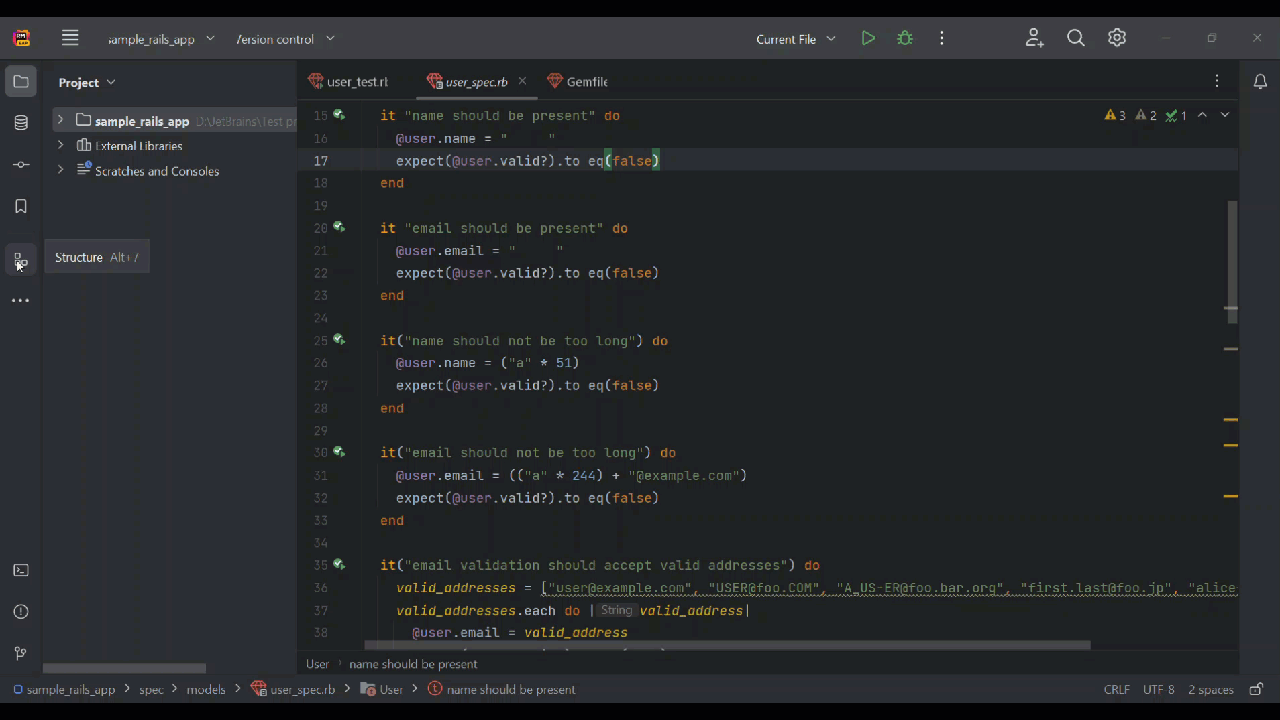Screen dimensions: 1280x720
Task: Change CRLF line separator setting
Action: (x=1117, y=689)
